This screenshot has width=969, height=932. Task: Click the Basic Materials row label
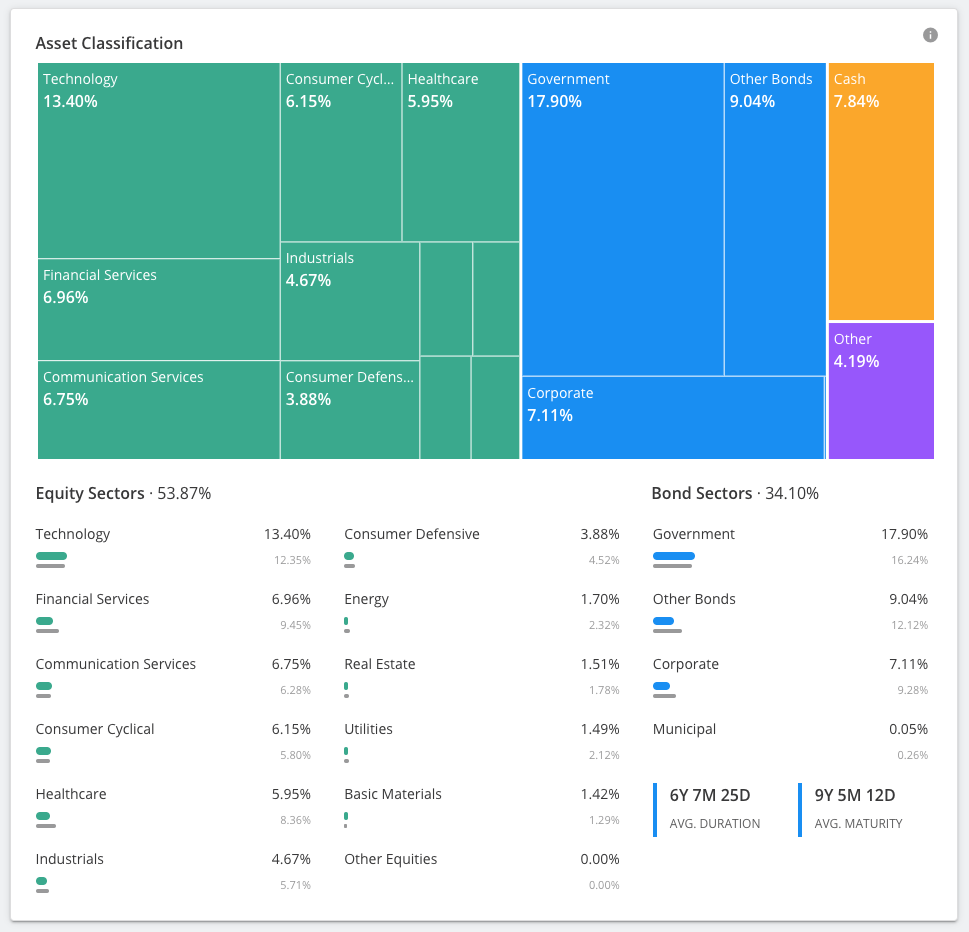[393, 794]
